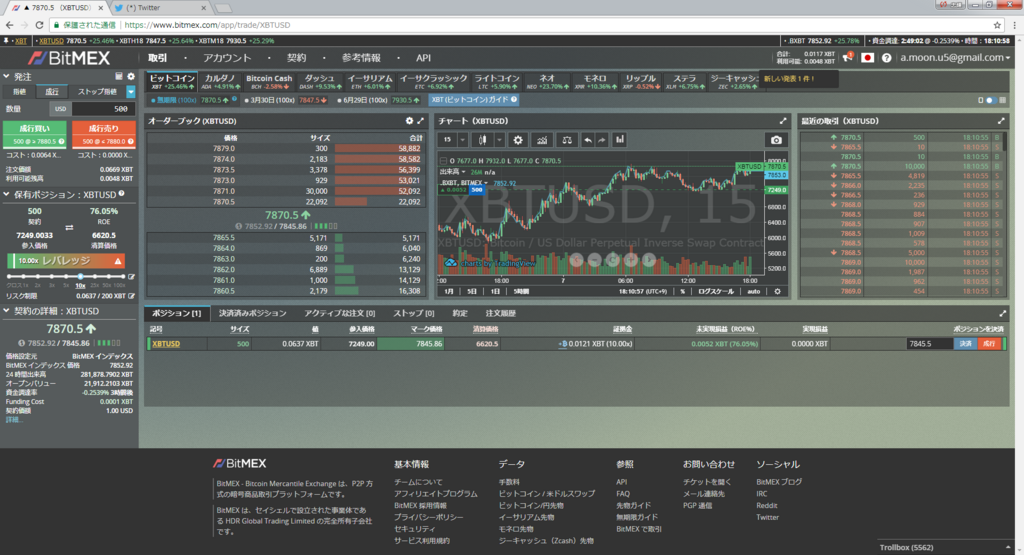Open the XBTUSD symbol link in positions
This screenshot has width=1024, height=555.
pyautogui.click(x=166, y=343)
